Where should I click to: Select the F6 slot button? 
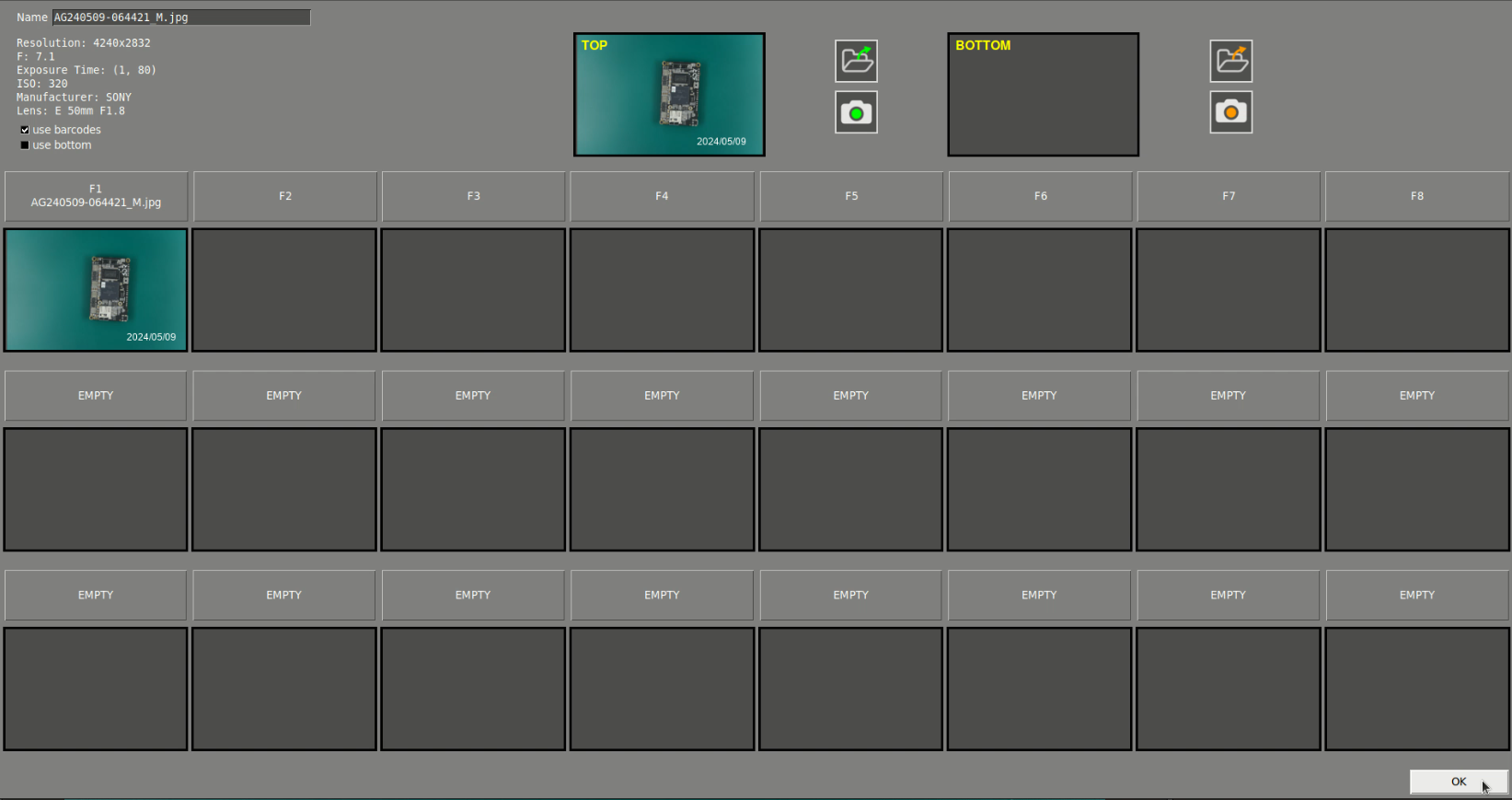coord(1040,196)
